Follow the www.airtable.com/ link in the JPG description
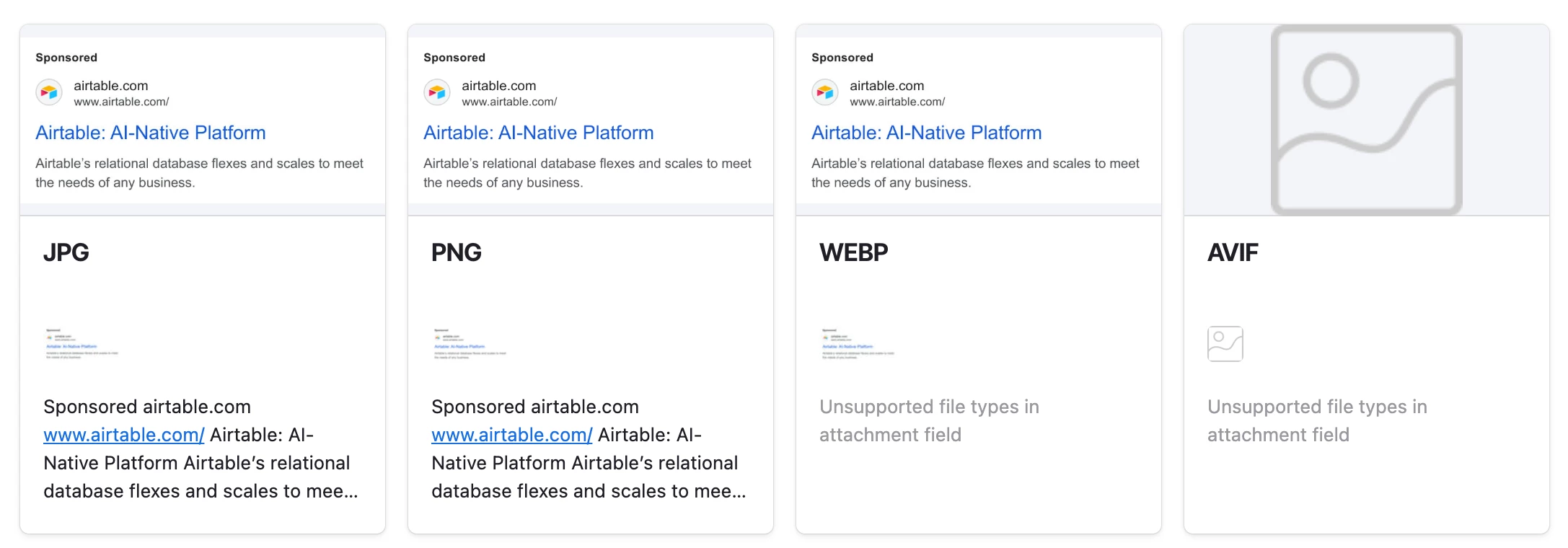The image size is (1568, 548). (124, 435)
